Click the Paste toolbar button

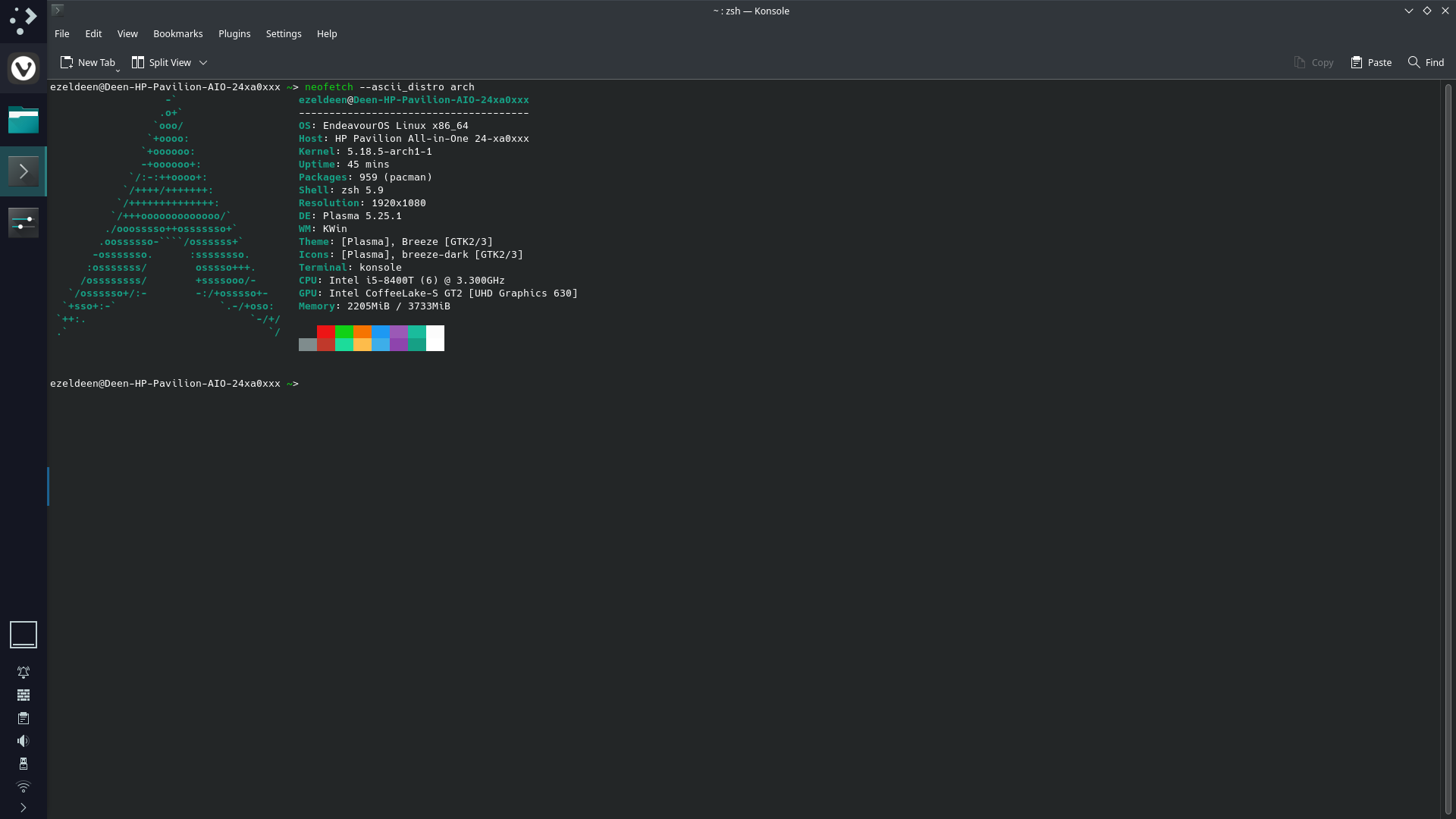(x=1371, y=62)
